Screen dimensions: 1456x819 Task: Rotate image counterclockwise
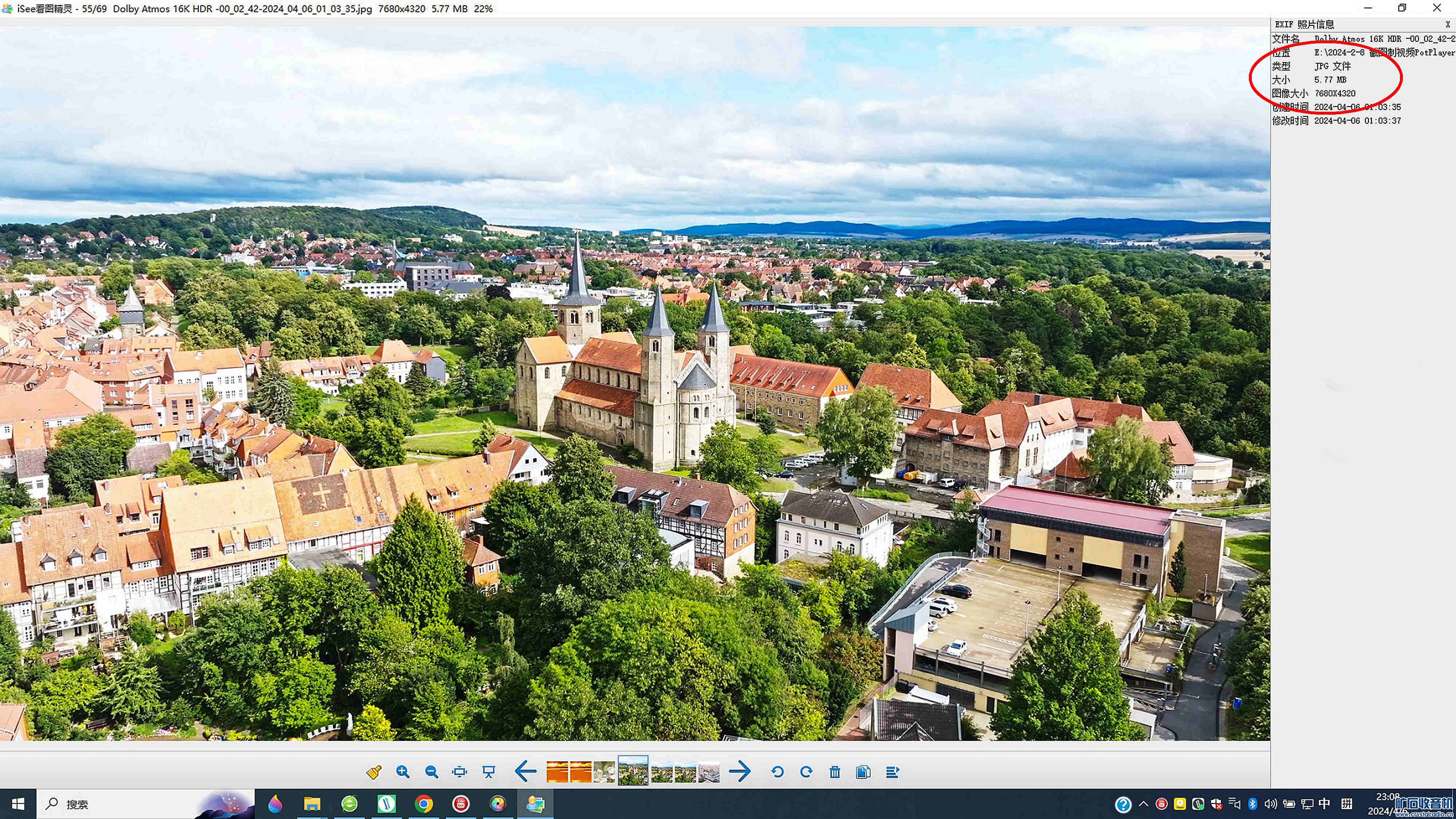pos(777,772)
